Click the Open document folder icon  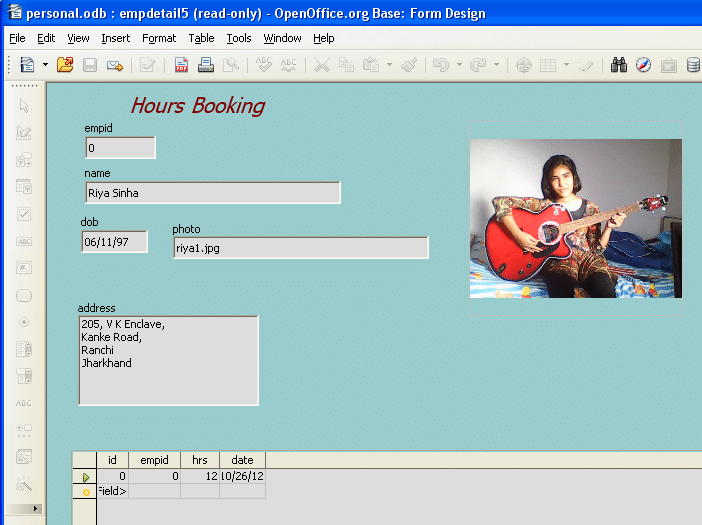point(65,65)
